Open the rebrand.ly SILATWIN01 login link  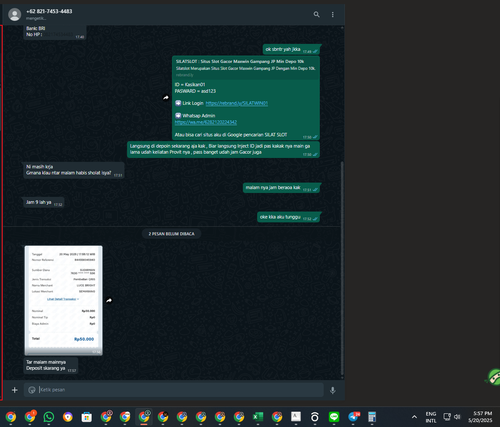[x=236, y=103]
